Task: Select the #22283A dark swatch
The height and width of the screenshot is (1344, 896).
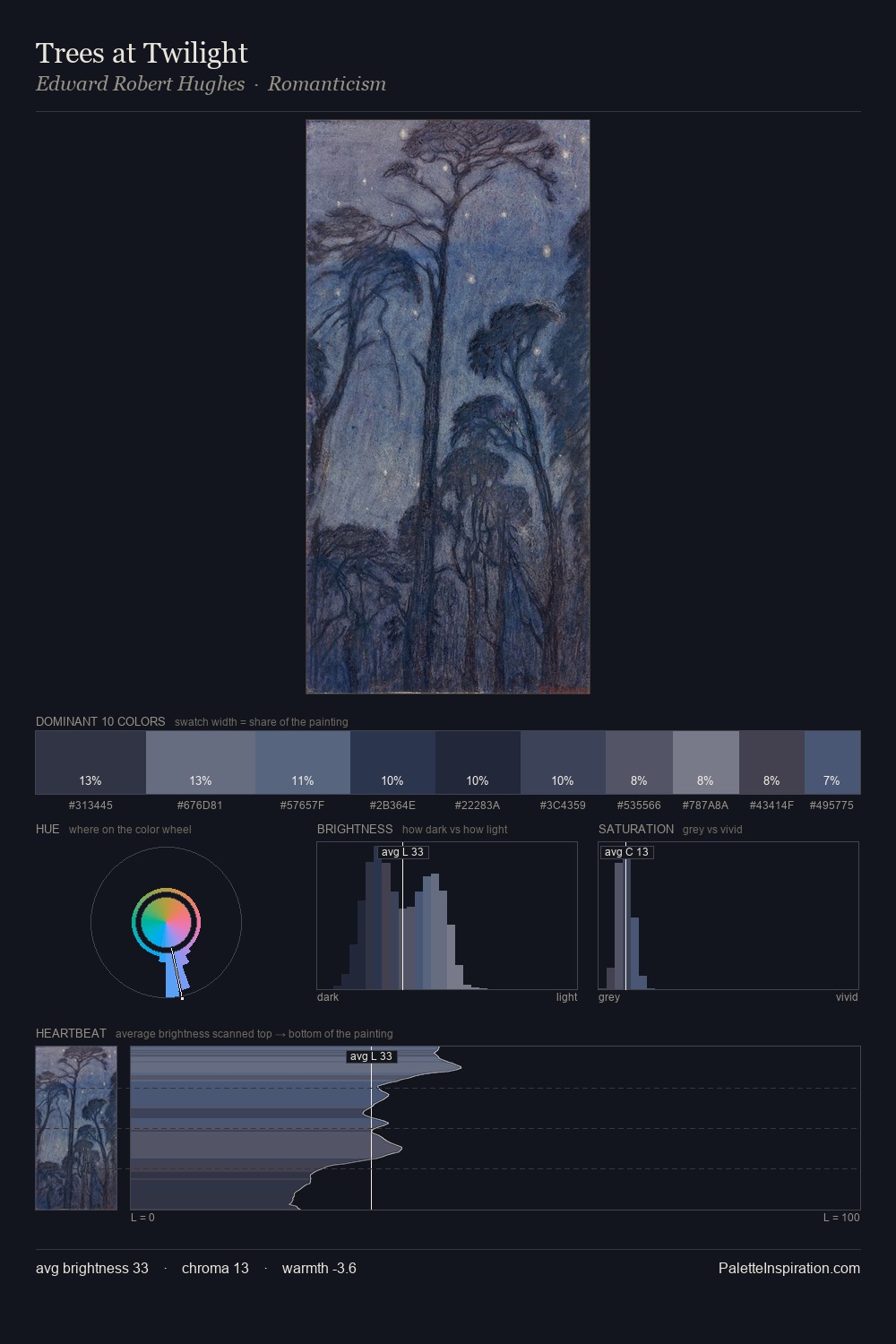Action: pos(478,762)
